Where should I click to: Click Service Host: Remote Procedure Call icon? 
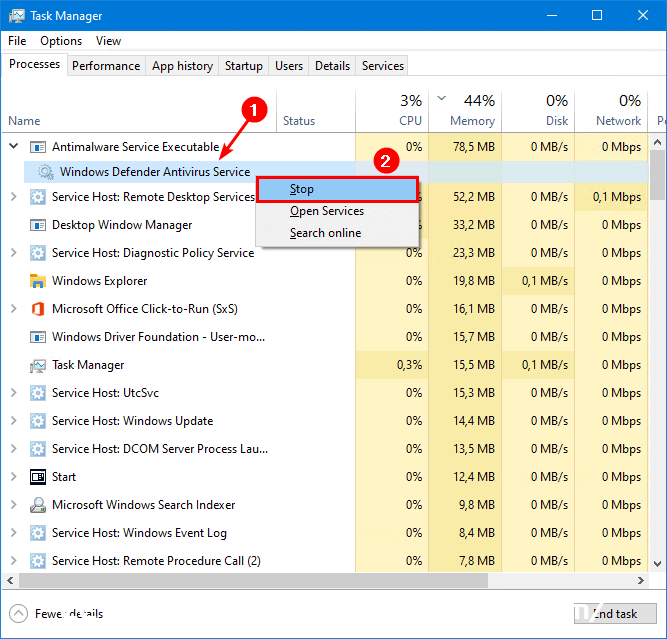pos(38,561)
